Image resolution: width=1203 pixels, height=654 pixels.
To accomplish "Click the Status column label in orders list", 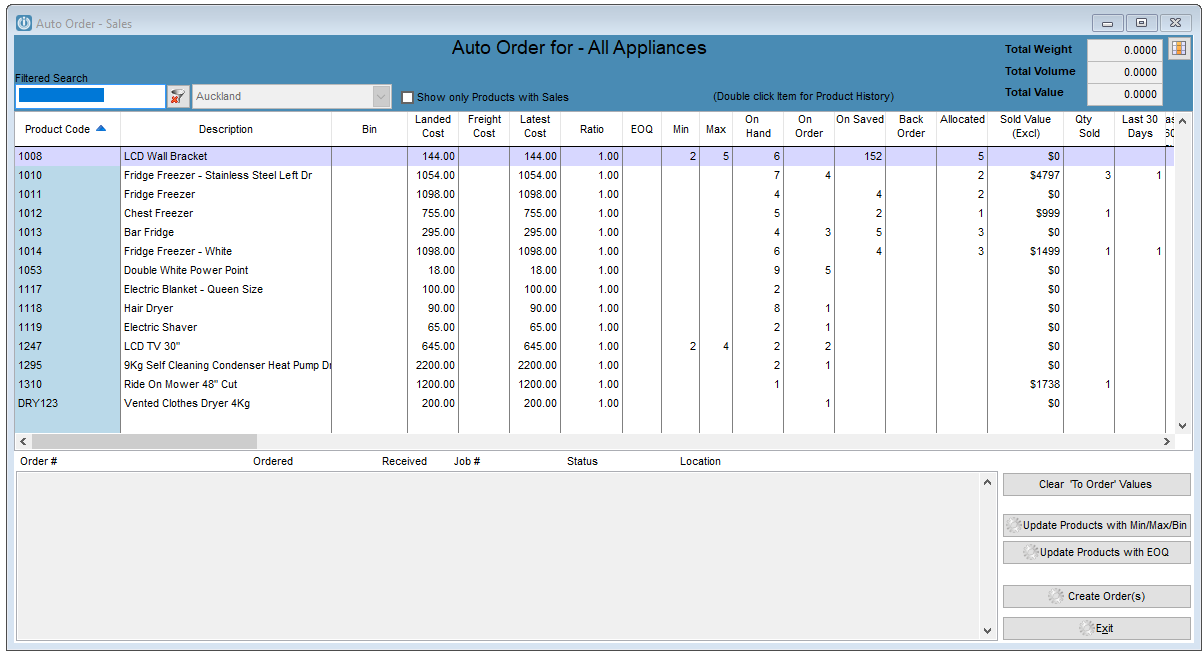I will pyautogui.click(x=582, y=461).
